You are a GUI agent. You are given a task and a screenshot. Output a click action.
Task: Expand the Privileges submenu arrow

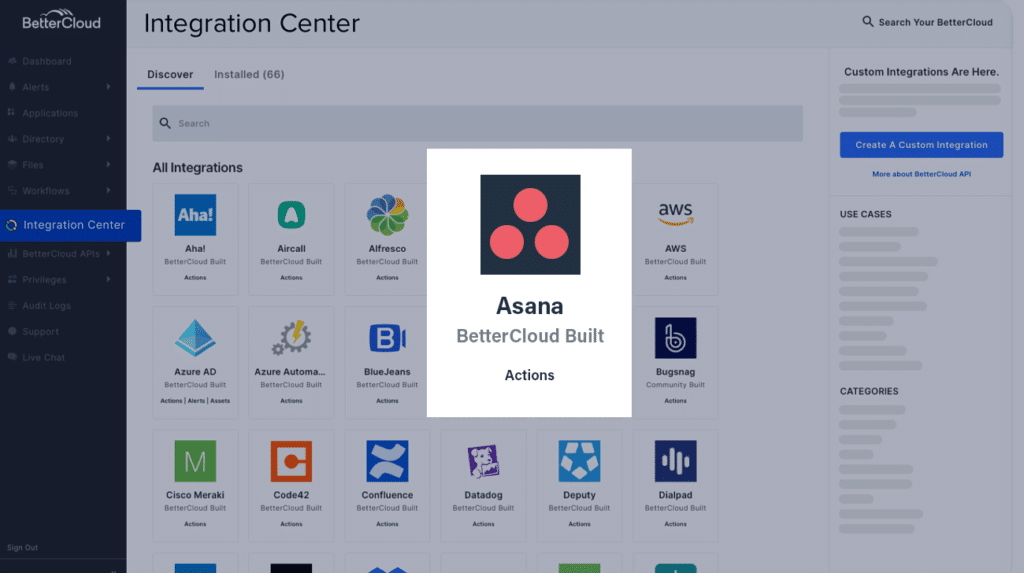[x=108, y=279]
